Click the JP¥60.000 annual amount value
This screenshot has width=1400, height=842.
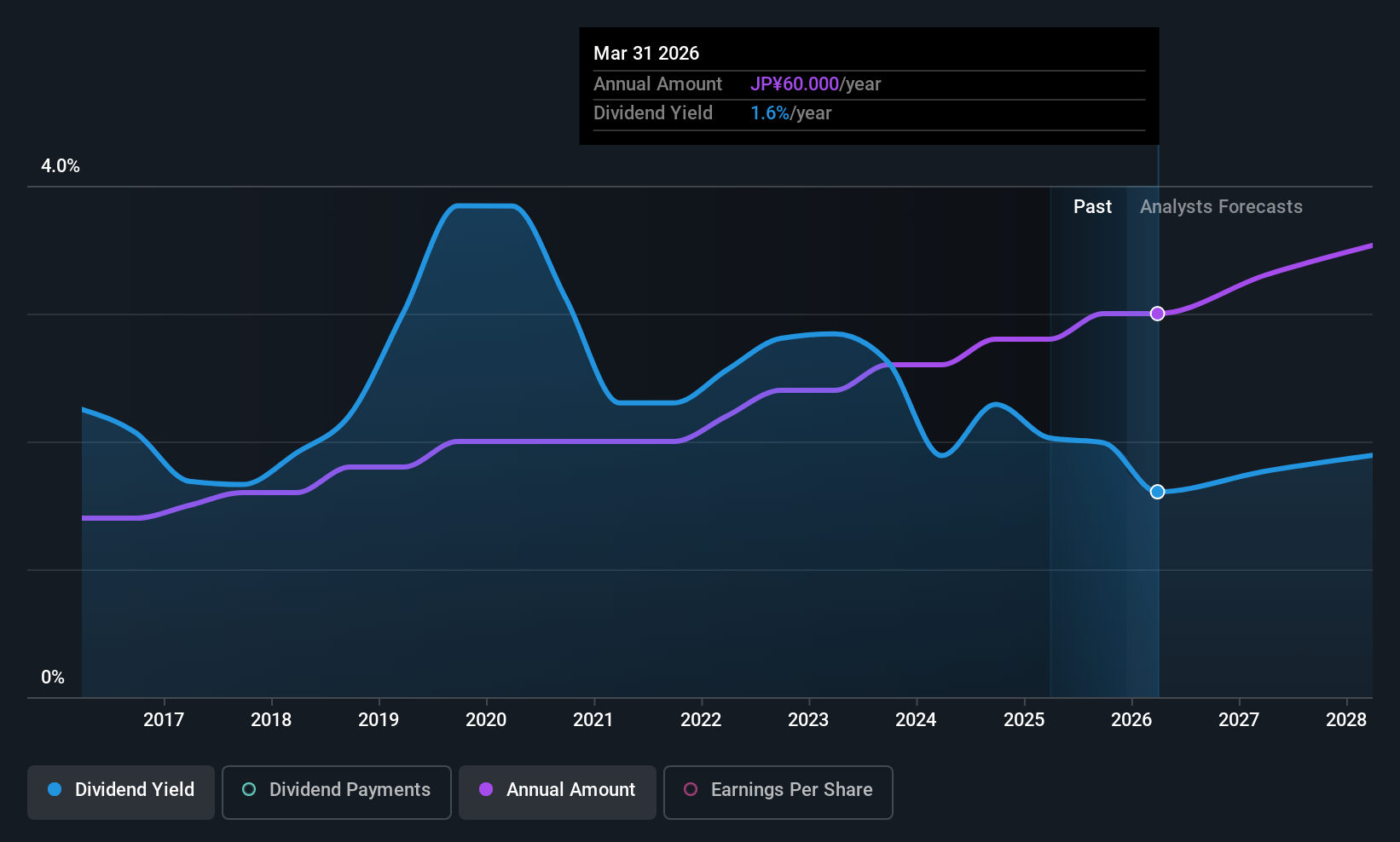click(795, 84)
